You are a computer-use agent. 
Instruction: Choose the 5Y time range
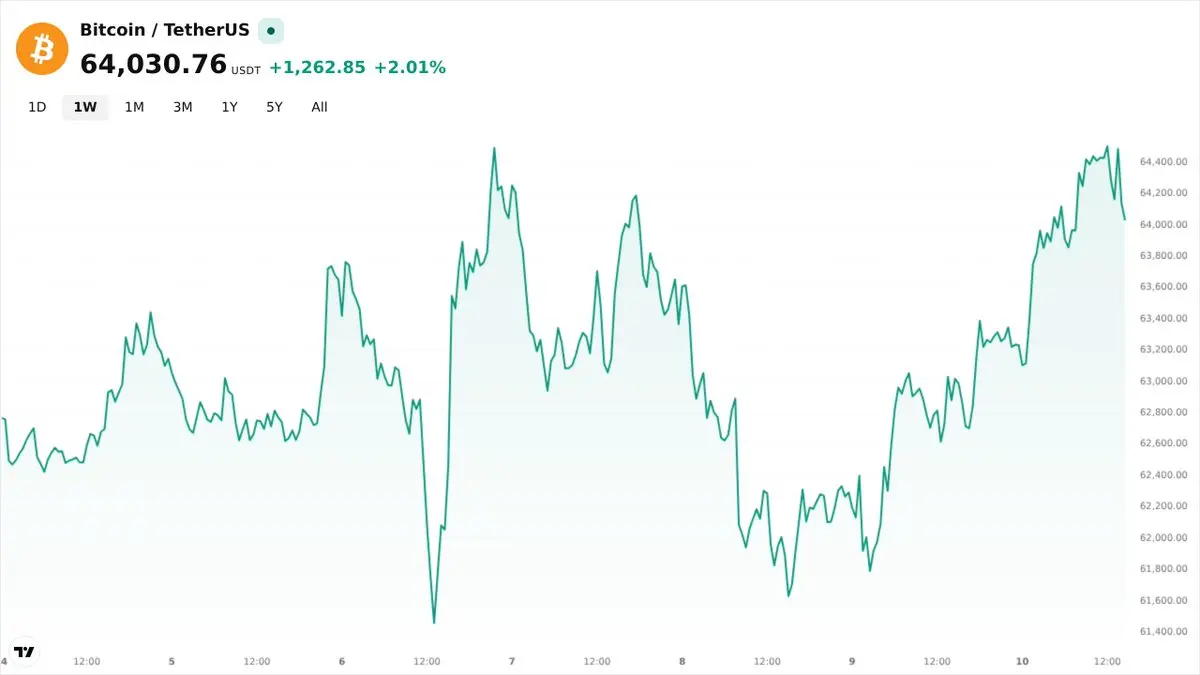click(274, 107)
